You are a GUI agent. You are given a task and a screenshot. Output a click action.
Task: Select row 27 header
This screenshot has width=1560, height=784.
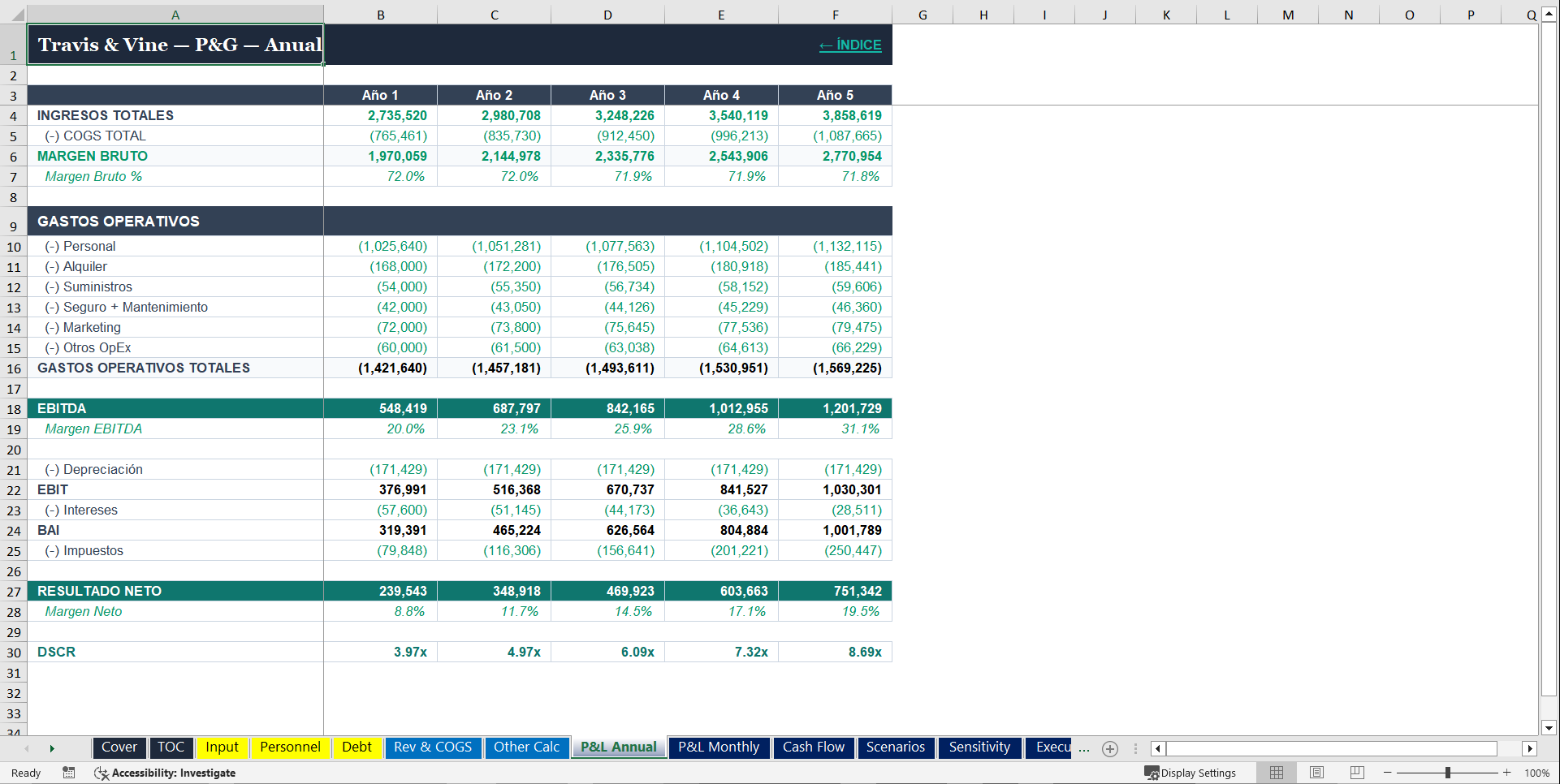(14, 592)
